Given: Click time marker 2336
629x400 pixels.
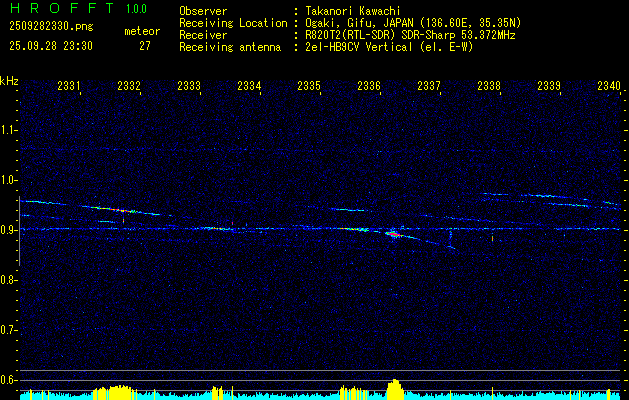Looking at the screenshot, I should pyautogui.click(x=369, y=85).
